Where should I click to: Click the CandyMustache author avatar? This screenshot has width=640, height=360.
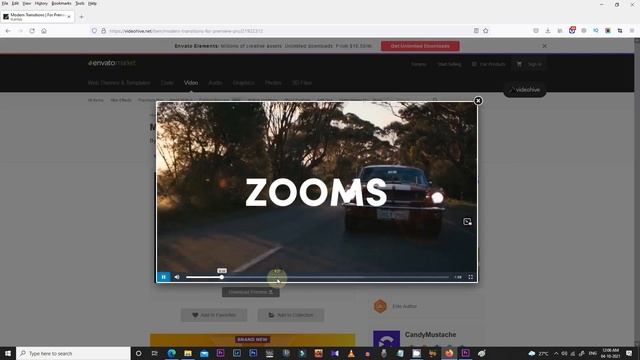(x=387, y=339)
